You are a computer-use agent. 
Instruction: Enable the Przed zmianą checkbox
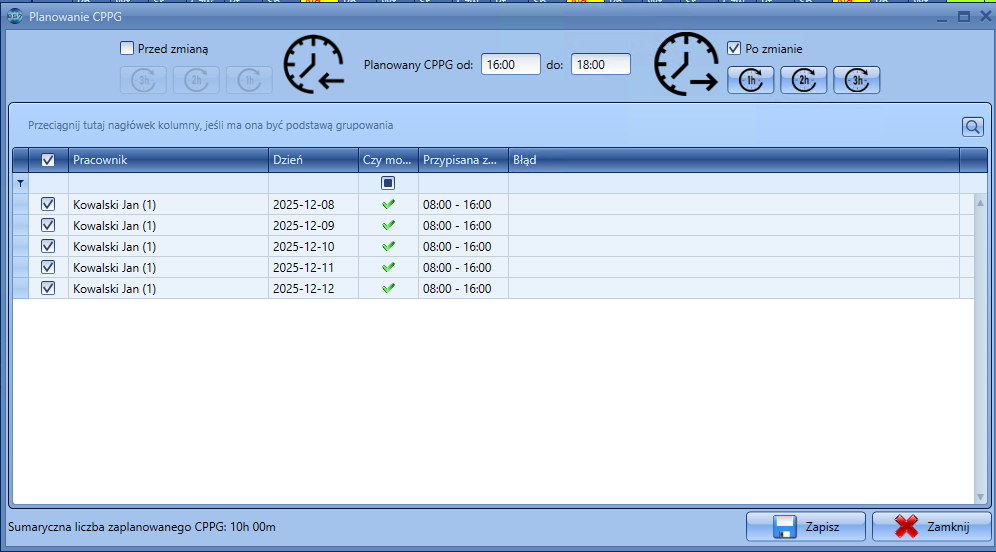(127, 48)
